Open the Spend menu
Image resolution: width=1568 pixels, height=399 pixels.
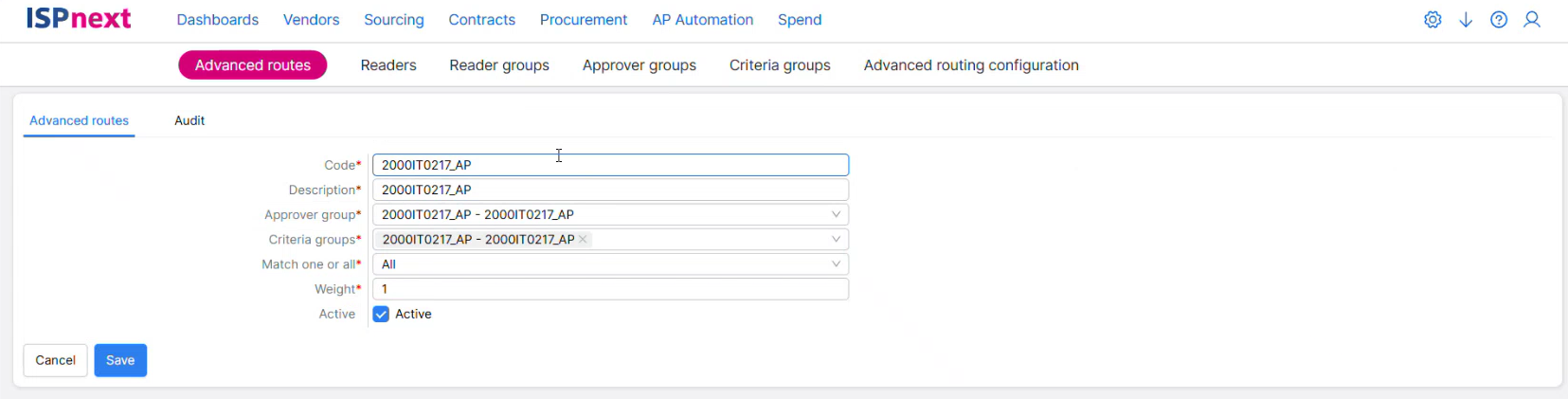point(800,20)
